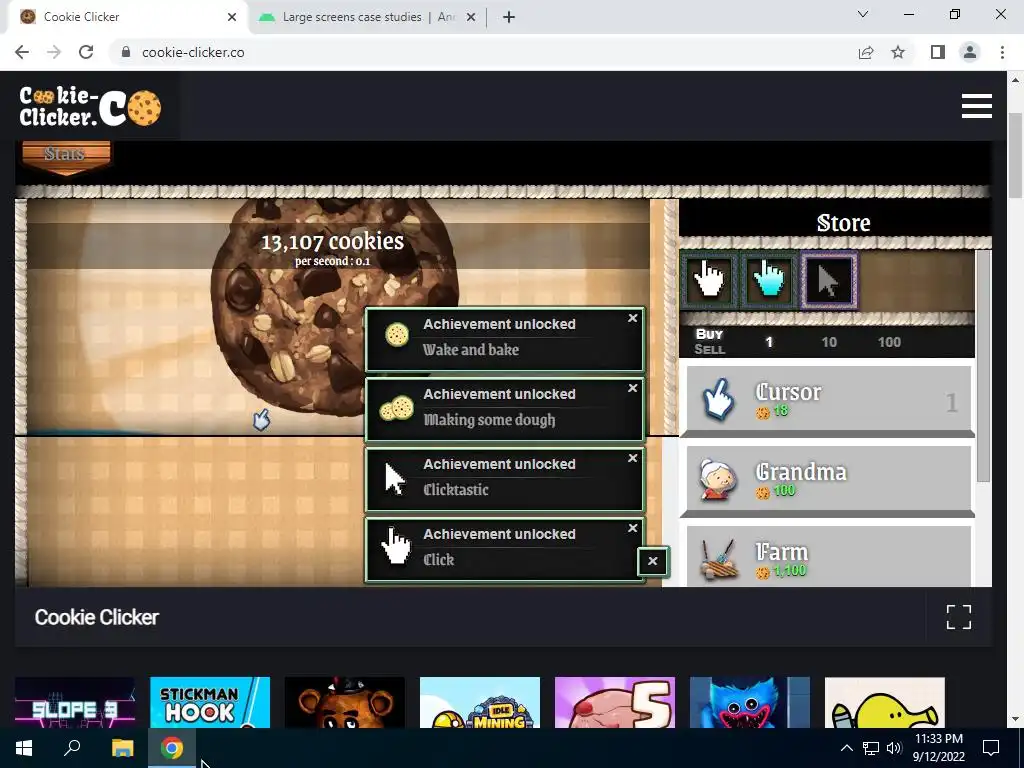Open the blue Huggy Wuggy game thumbnail
Image resolution: width=1024 pixels, height=768 pixels.
750,703
